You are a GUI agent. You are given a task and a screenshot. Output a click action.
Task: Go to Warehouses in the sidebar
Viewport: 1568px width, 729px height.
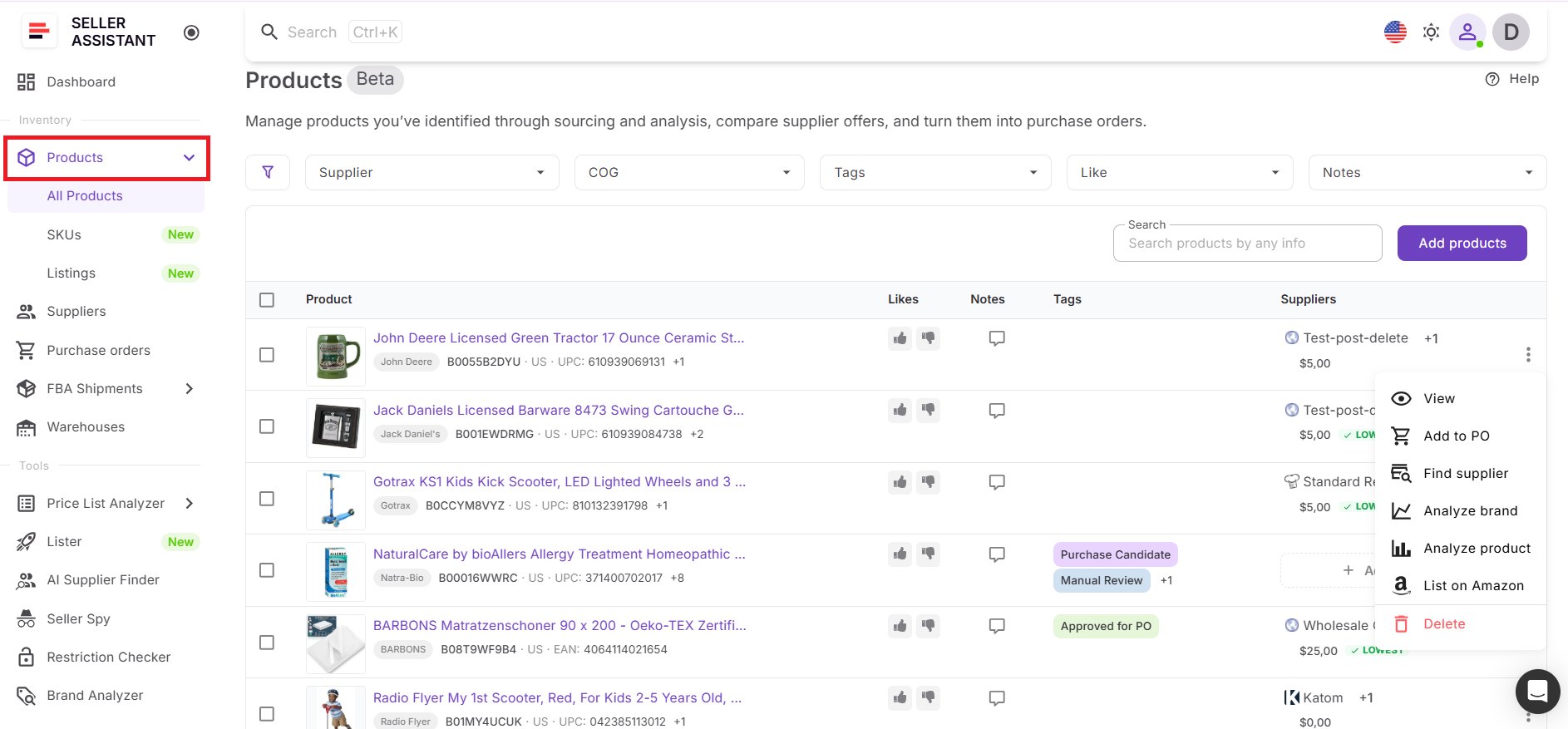tap(86, 427)
